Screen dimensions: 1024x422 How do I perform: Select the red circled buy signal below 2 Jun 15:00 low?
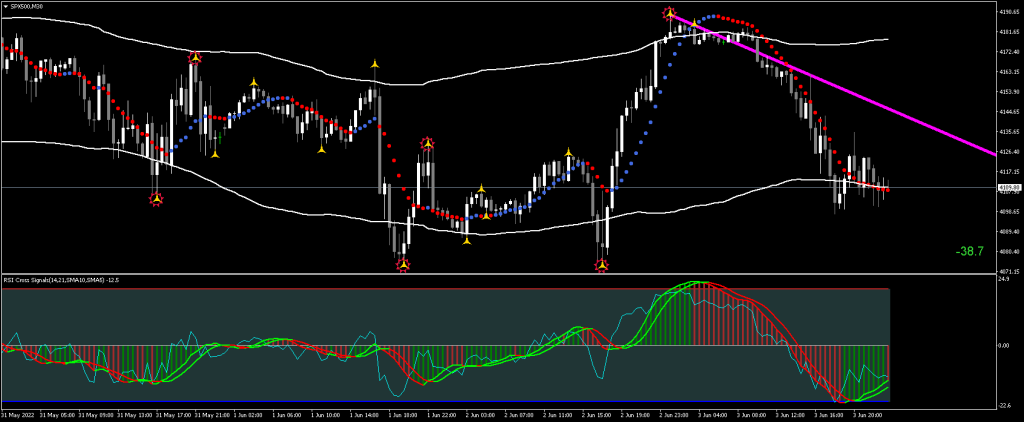click(602, 265)
